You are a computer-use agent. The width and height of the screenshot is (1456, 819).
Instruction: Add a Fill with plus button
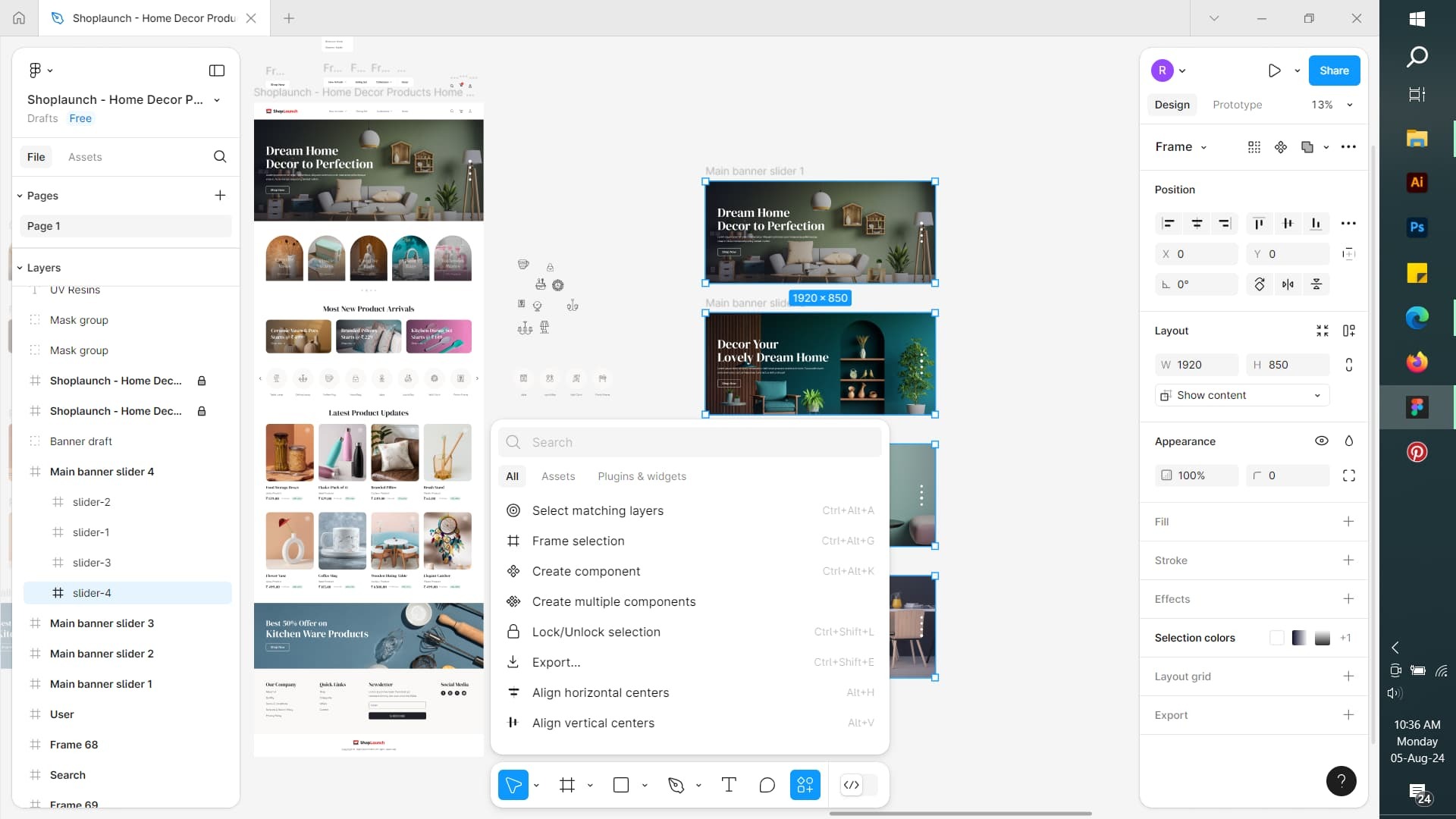point(1348,522)
